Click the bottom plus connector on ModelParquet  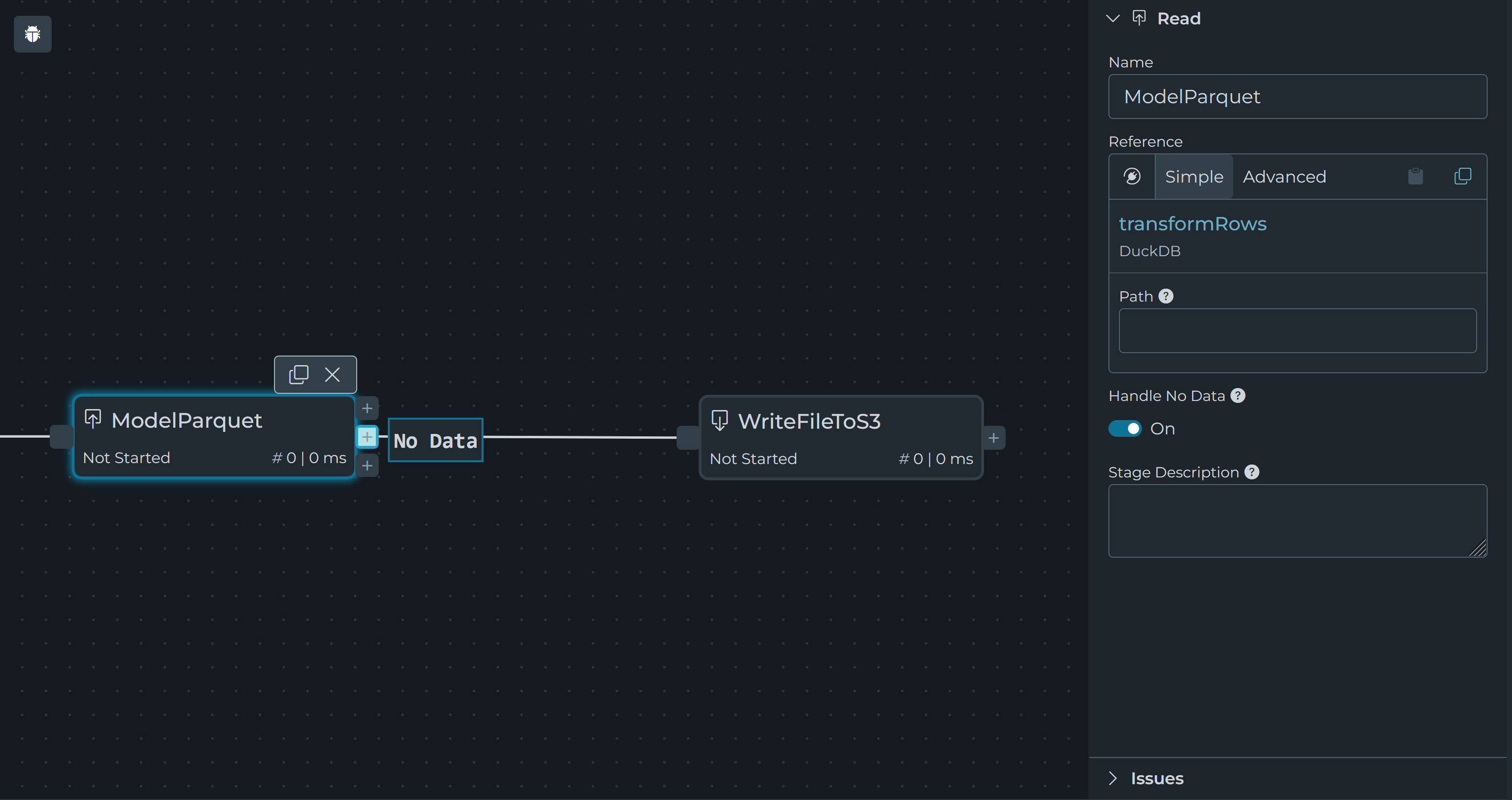click(367, 465)
